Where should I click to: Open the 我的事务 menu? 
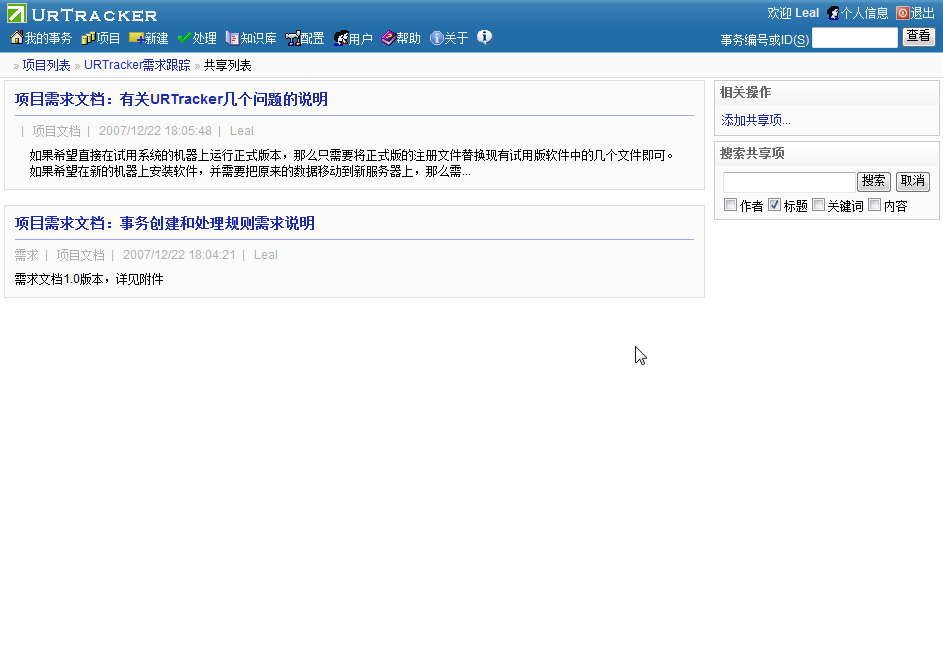click(x=48, y=39)
